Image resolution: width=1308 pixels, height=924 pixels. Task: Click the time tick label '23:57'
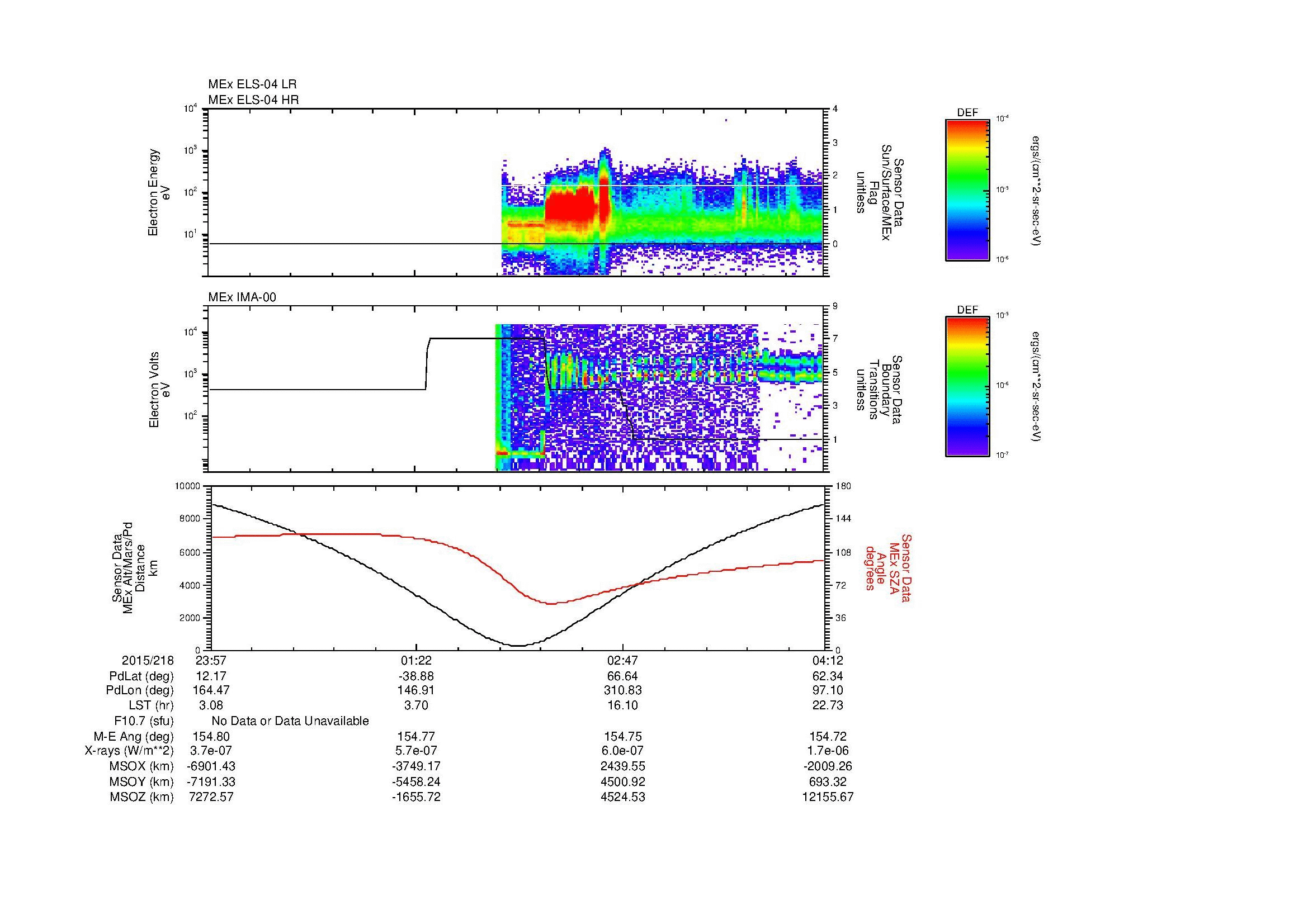click(211, 660)
